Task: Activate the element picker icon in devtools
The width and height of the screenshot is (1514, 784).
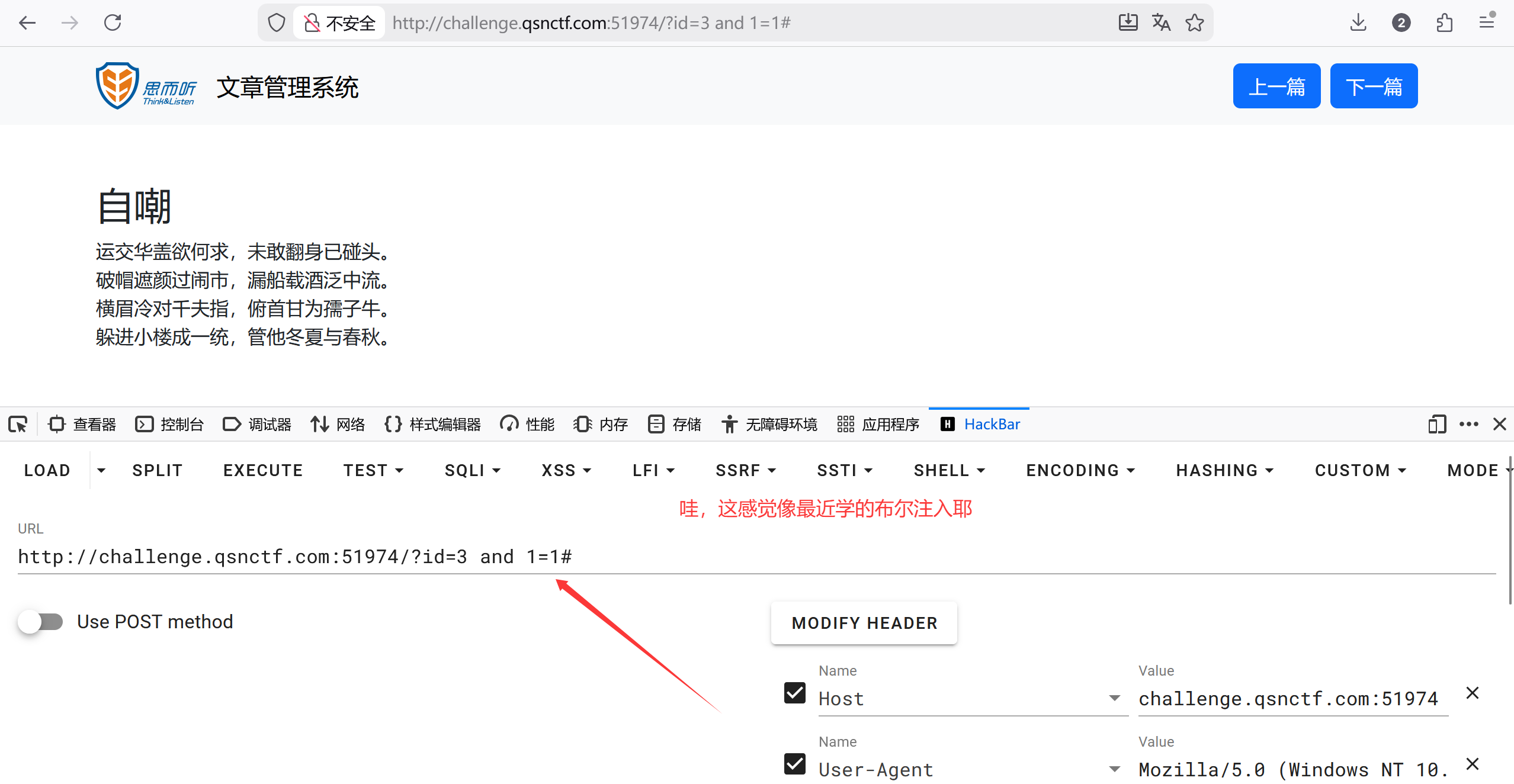Action: click(x=18, y=424)
